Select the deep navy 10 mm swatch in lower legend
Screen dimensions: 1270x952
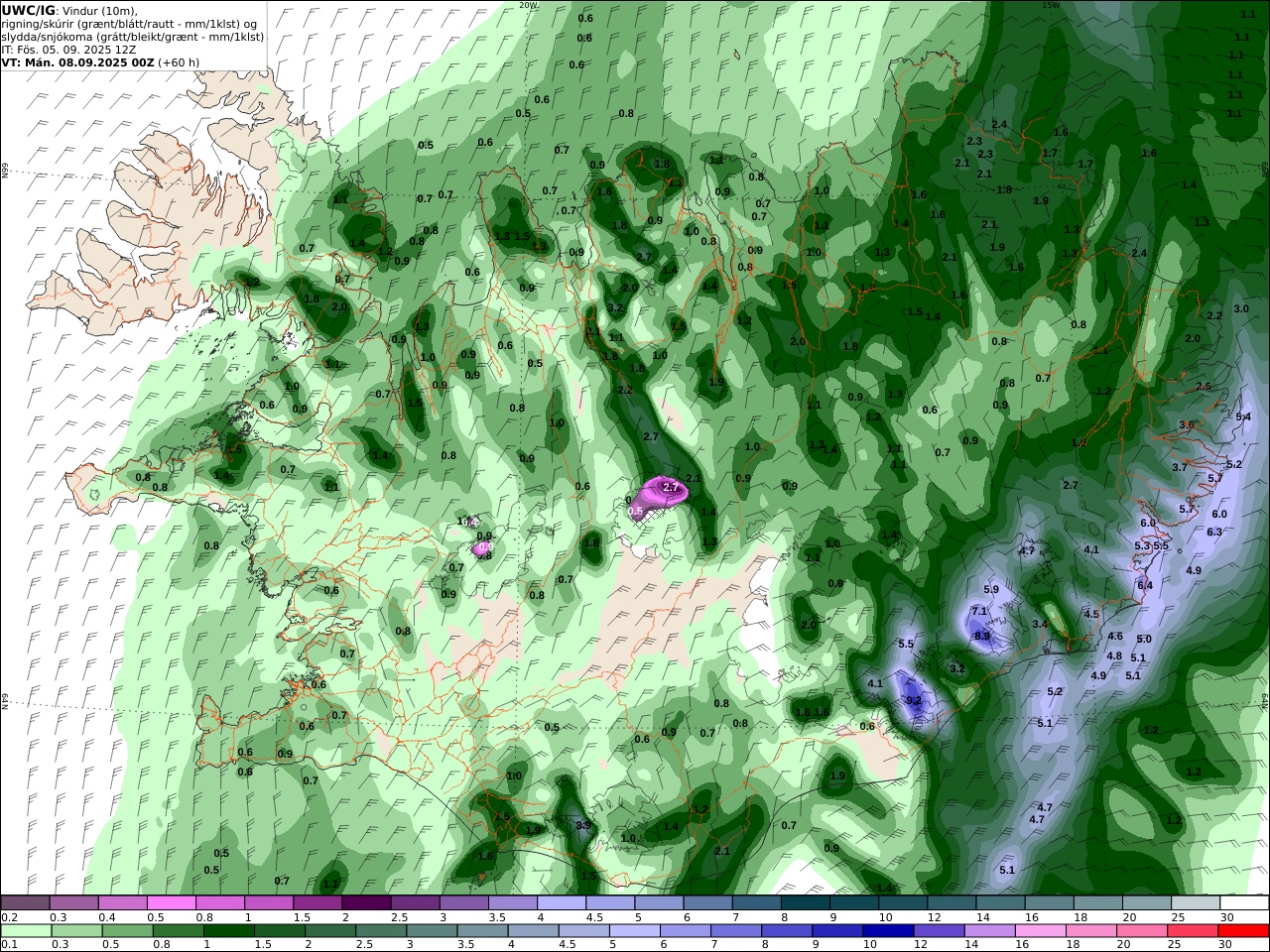pyautogui.click(x=888, y=930)
